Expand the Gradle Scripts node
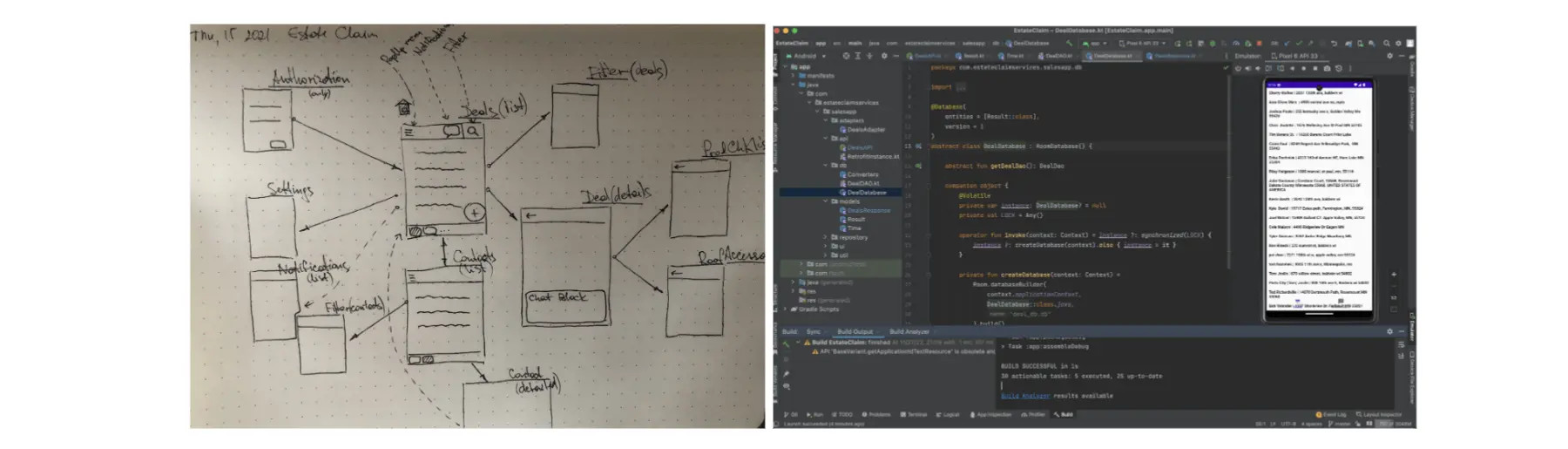 (785, 309)
